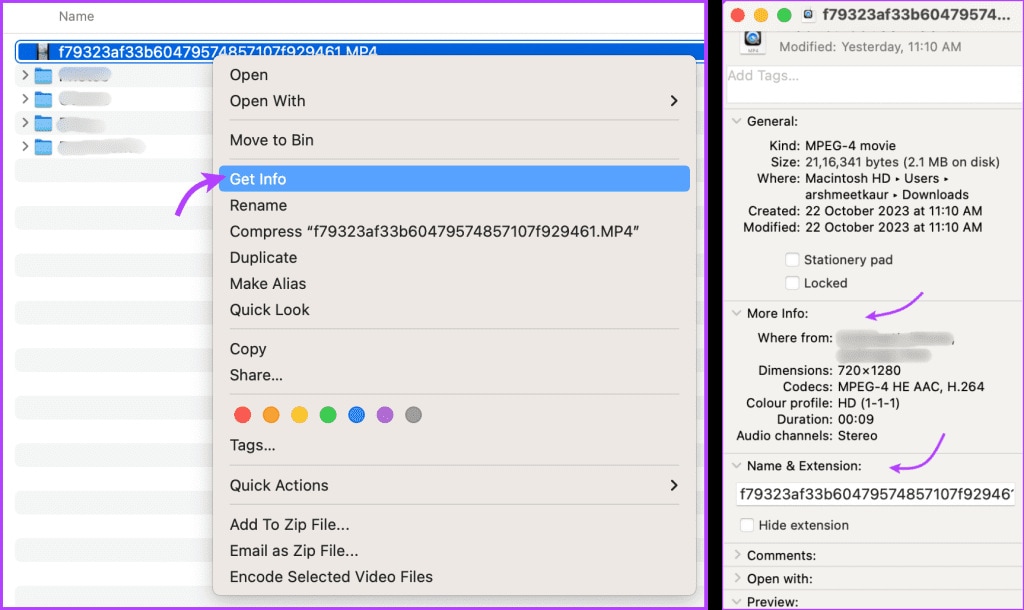The height and width of the screenshot is (610, 1024).
Task: Expand the first blurred folder in Finder
Action: point(25,75)
